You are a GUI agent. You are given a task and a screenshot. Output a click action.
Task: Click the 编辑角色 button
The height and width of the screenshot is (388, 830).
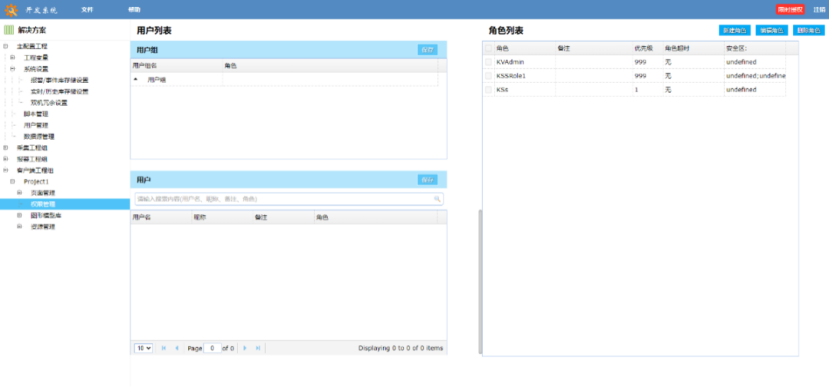pyautogui.click(x=772, y=31)
